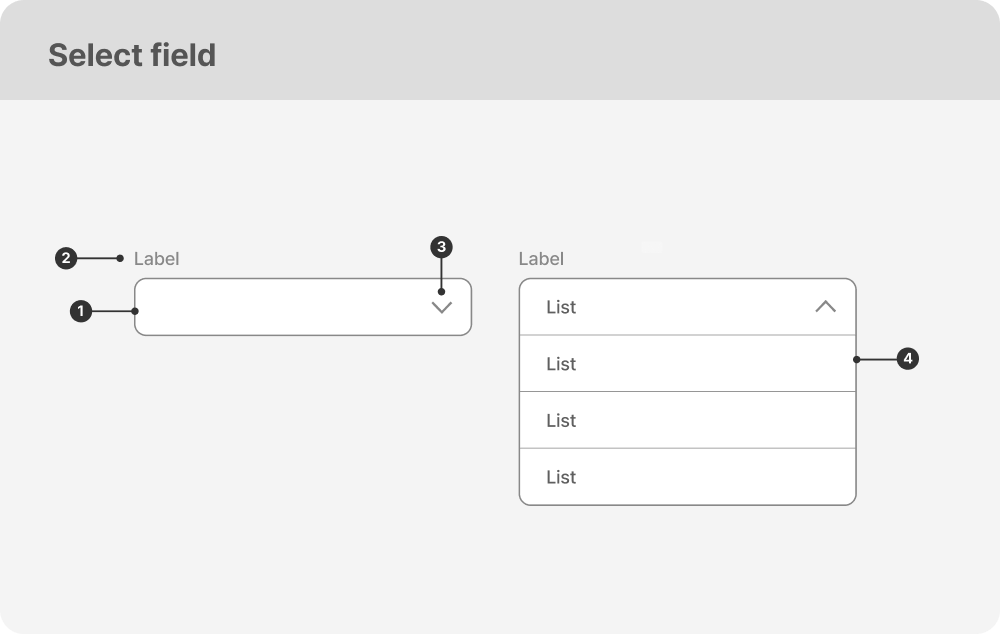
Task: Click the connector line between marker 2 and Label
Action: tap(97, 259)
